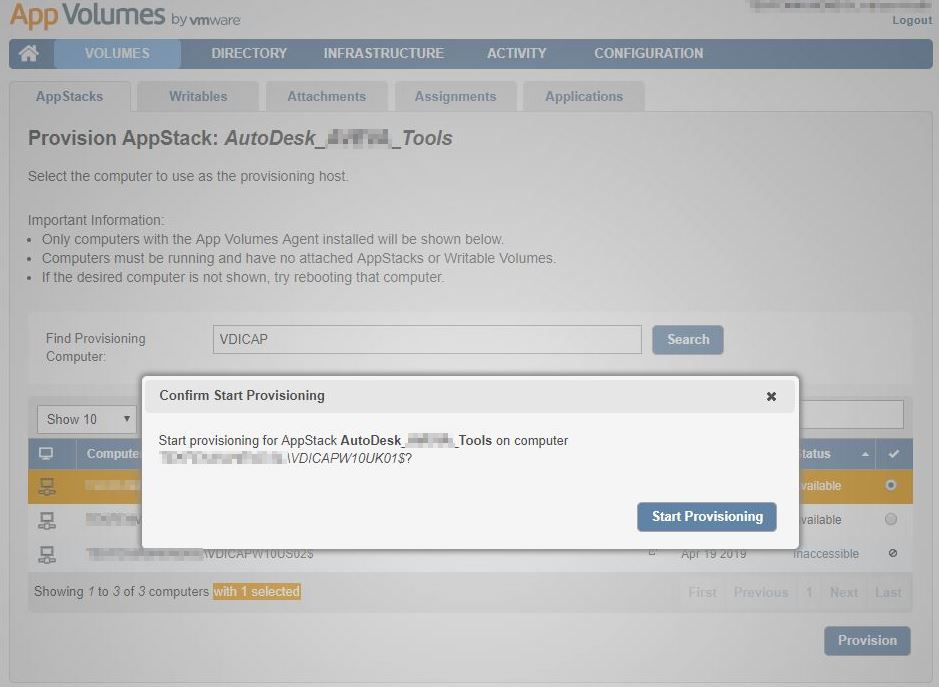Click the VDICAPW10US02$ computer row
The width and height of the screenshot is (939, 687).
point(470,554)
